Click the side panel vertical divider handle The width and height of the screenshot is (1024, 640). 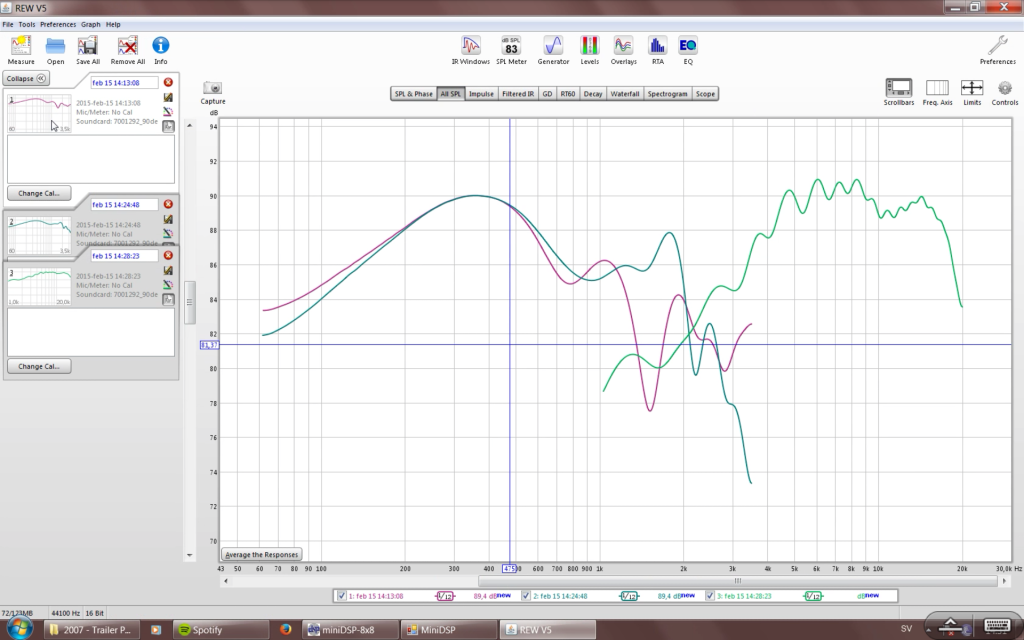[189, 302]
